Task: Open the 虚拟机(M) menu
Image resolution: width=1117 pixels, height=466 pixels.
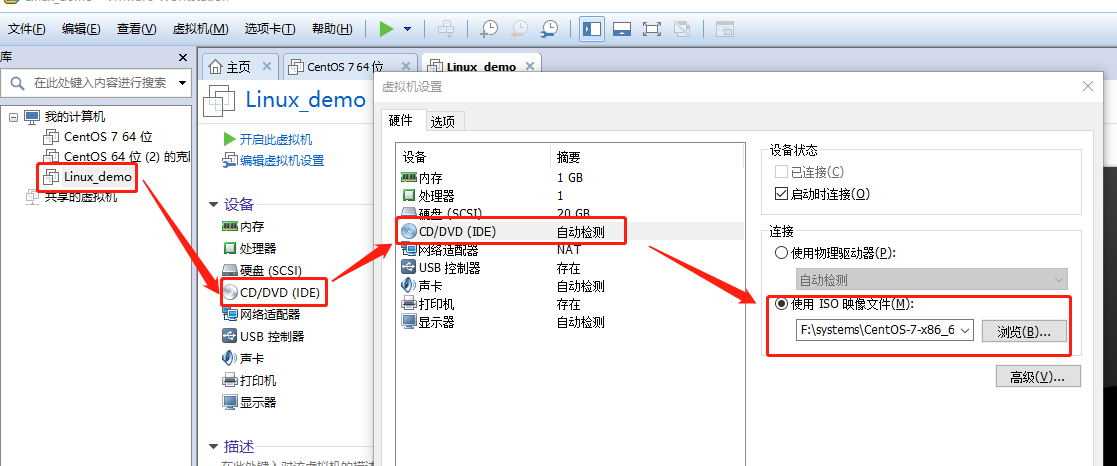Action: (x=200, y=29)
